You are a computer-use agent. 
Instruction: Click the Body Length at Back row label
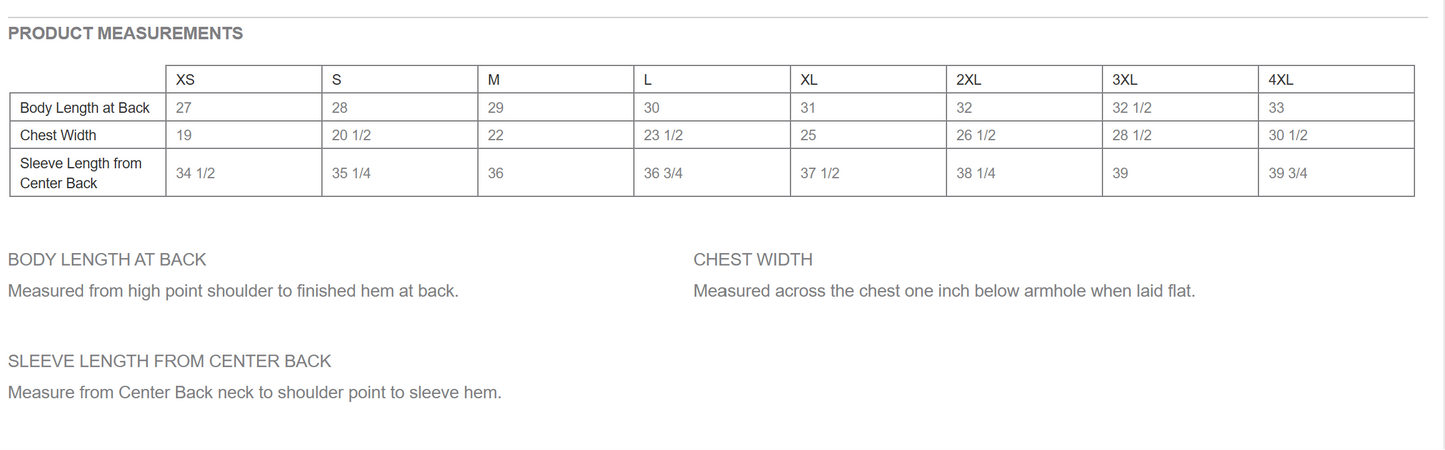(x=85, y=108)
